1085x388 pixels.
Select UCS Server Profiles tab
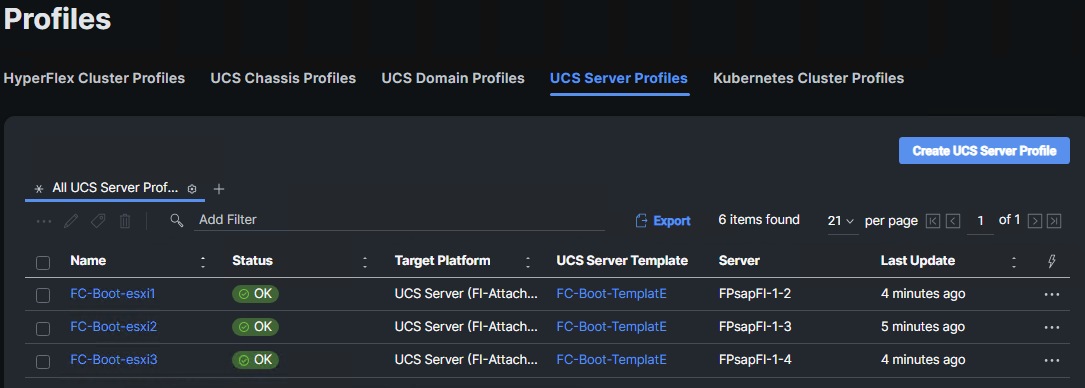click(619, 78)
